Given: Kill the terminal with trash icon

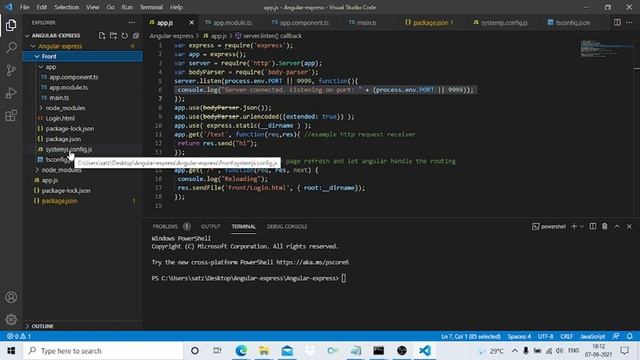Looking at the screenshot, I should pyautogui.click(x=604, y=226).
